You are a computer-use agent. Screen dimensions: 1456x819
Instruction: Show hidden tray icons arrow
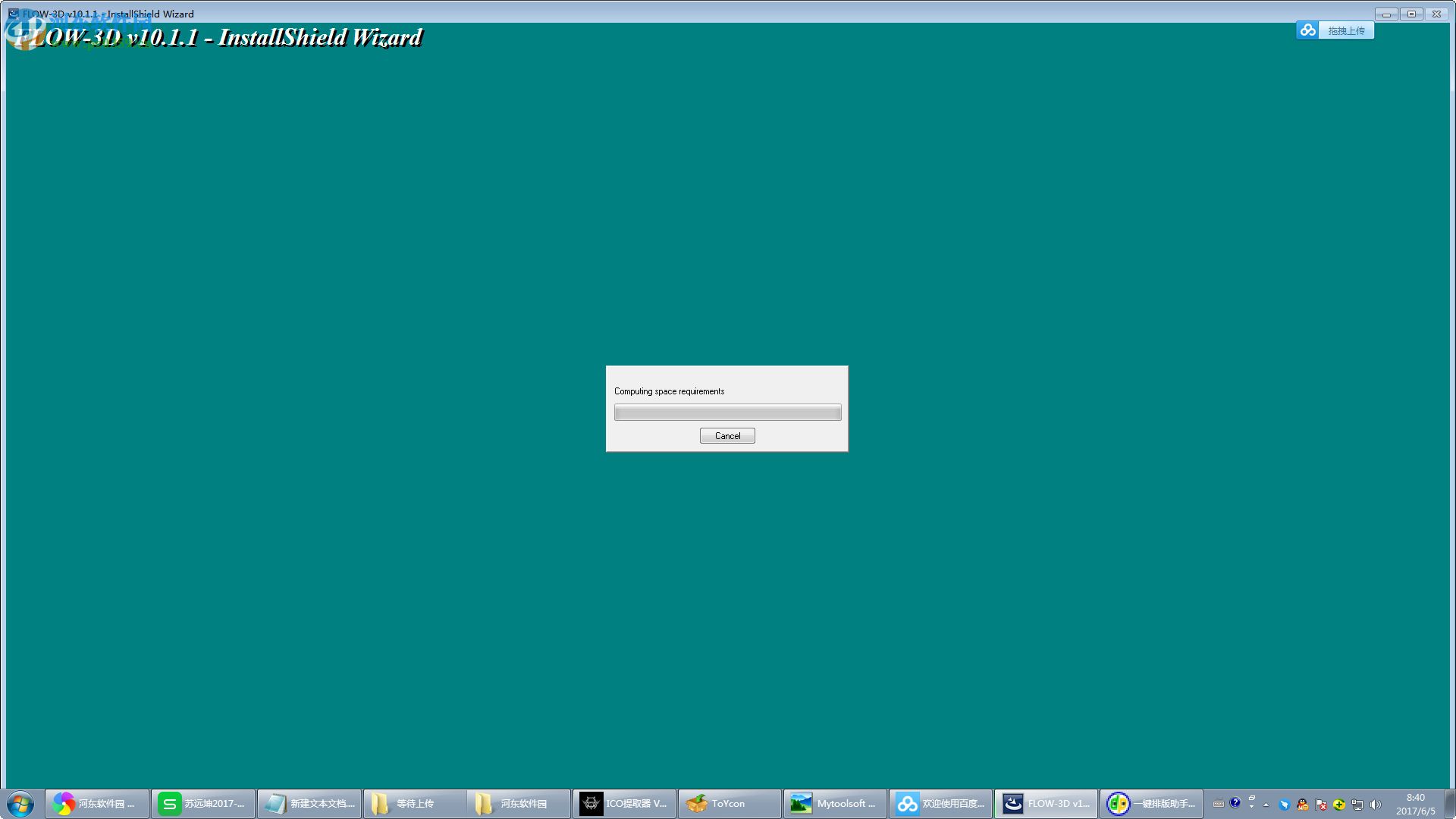point(1266,805)
